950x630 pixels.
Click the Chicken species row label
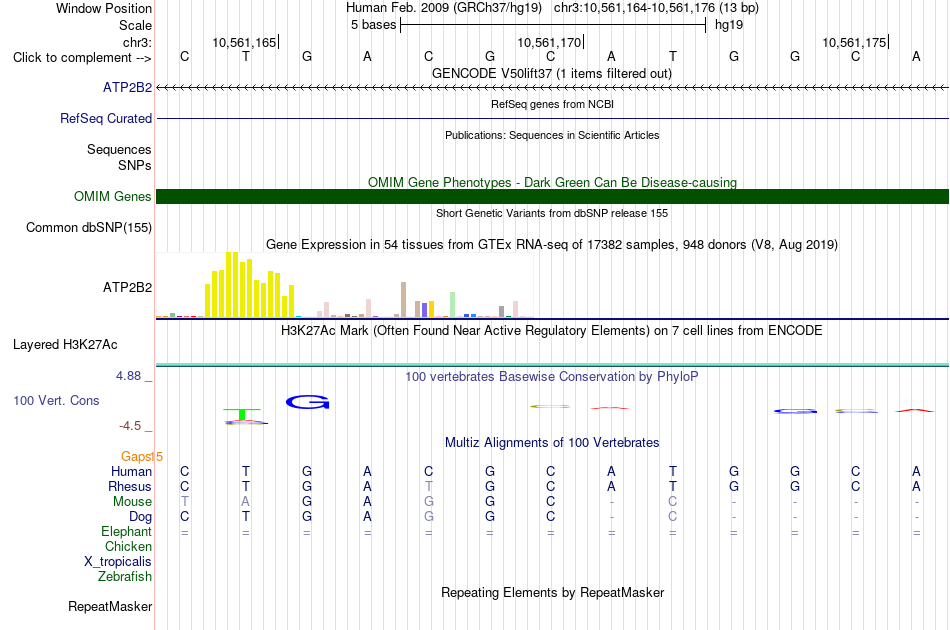pos(128,546)
